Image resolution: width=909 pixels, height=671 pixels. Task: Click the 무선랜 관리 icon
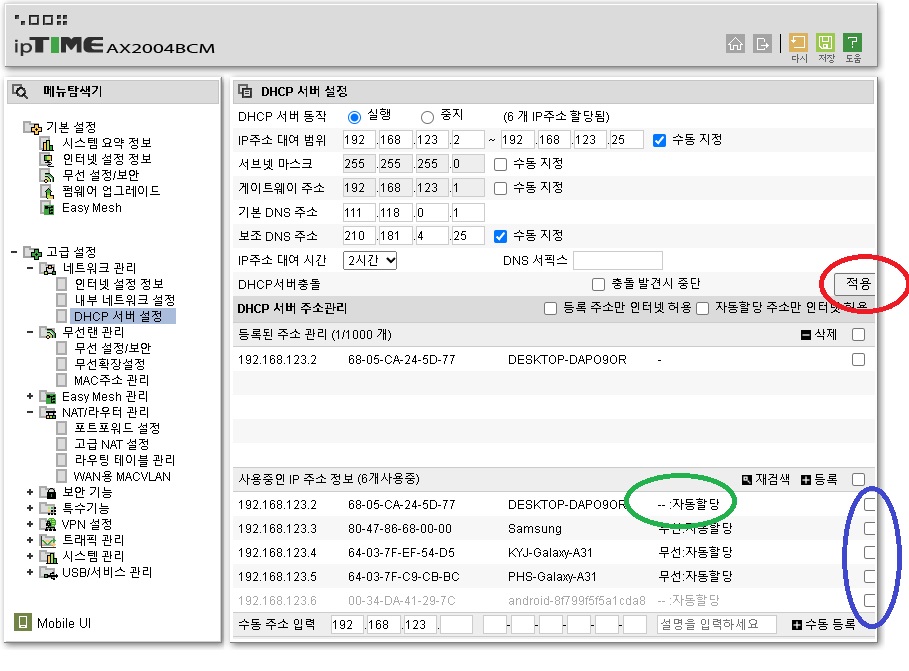coord(48,332)
